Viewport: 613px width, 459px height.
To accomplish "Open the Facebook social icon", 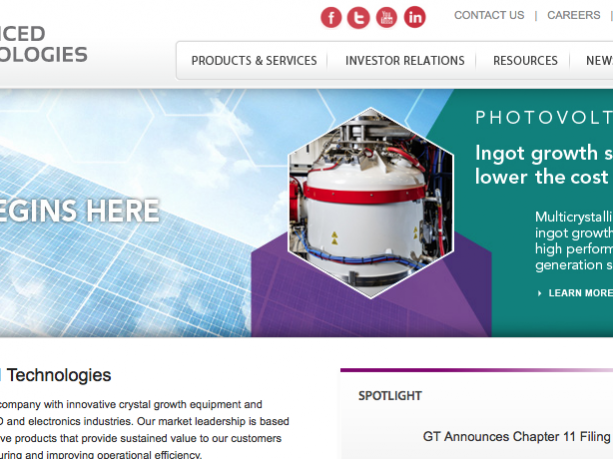I will [331, 18].
